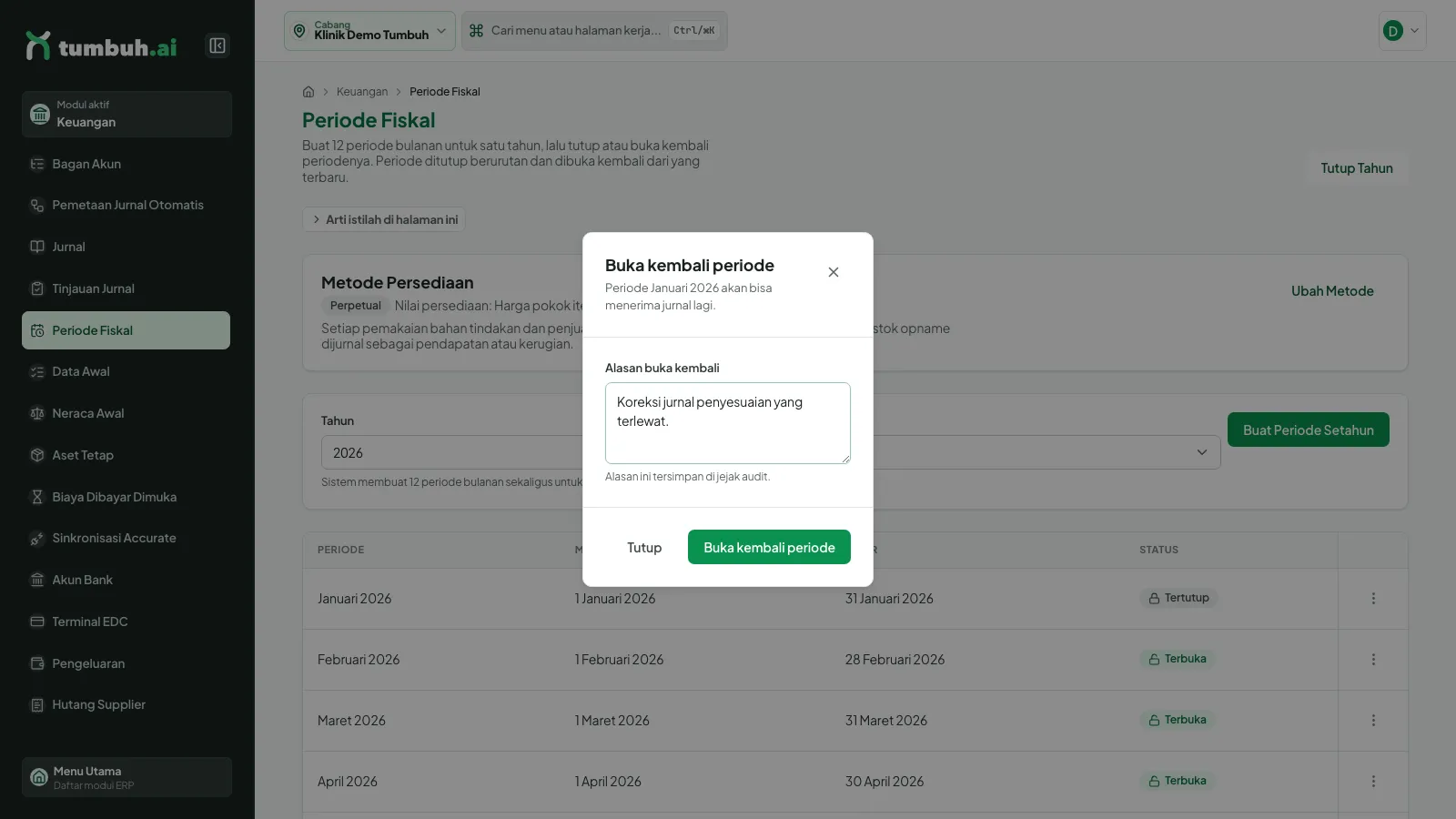
Task: Open the row menu for Maret 2026
Action: [1373, 721]
